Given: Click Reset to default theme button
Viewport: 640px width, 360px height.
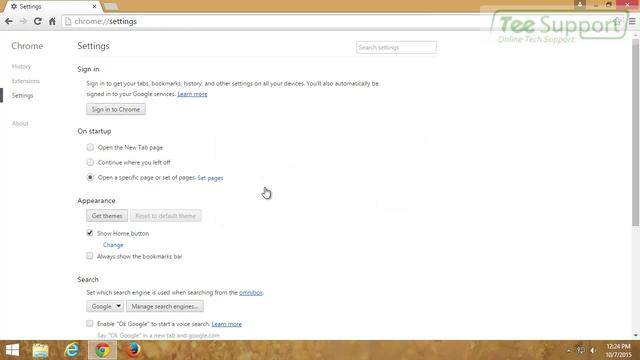Looking at the screenshot, I should [165, 216].
